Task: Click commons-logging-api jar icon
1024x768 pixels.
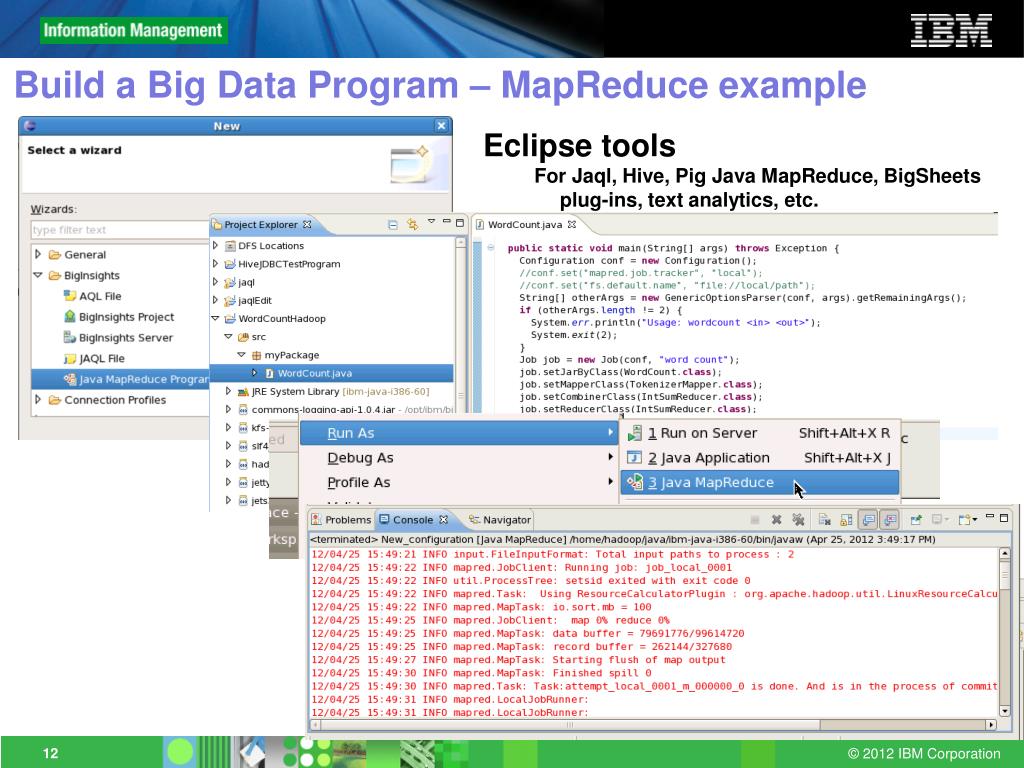Action: pos(243,410)
